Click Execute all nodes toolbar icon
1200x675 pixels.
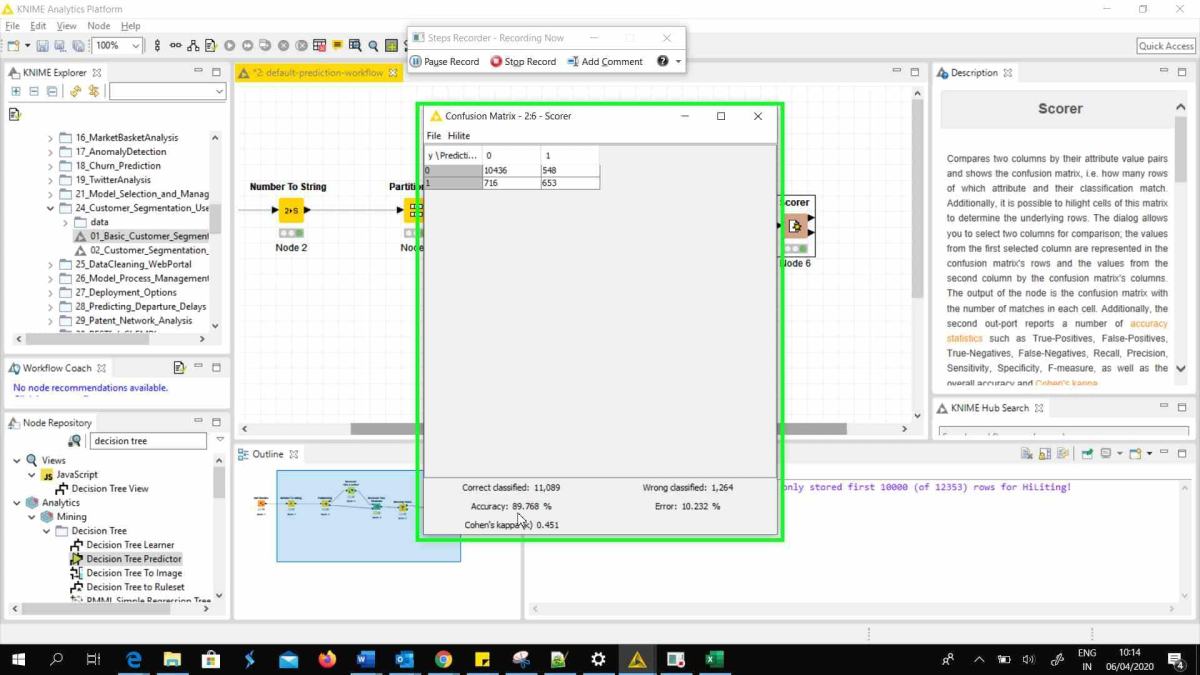pos(248,46)
